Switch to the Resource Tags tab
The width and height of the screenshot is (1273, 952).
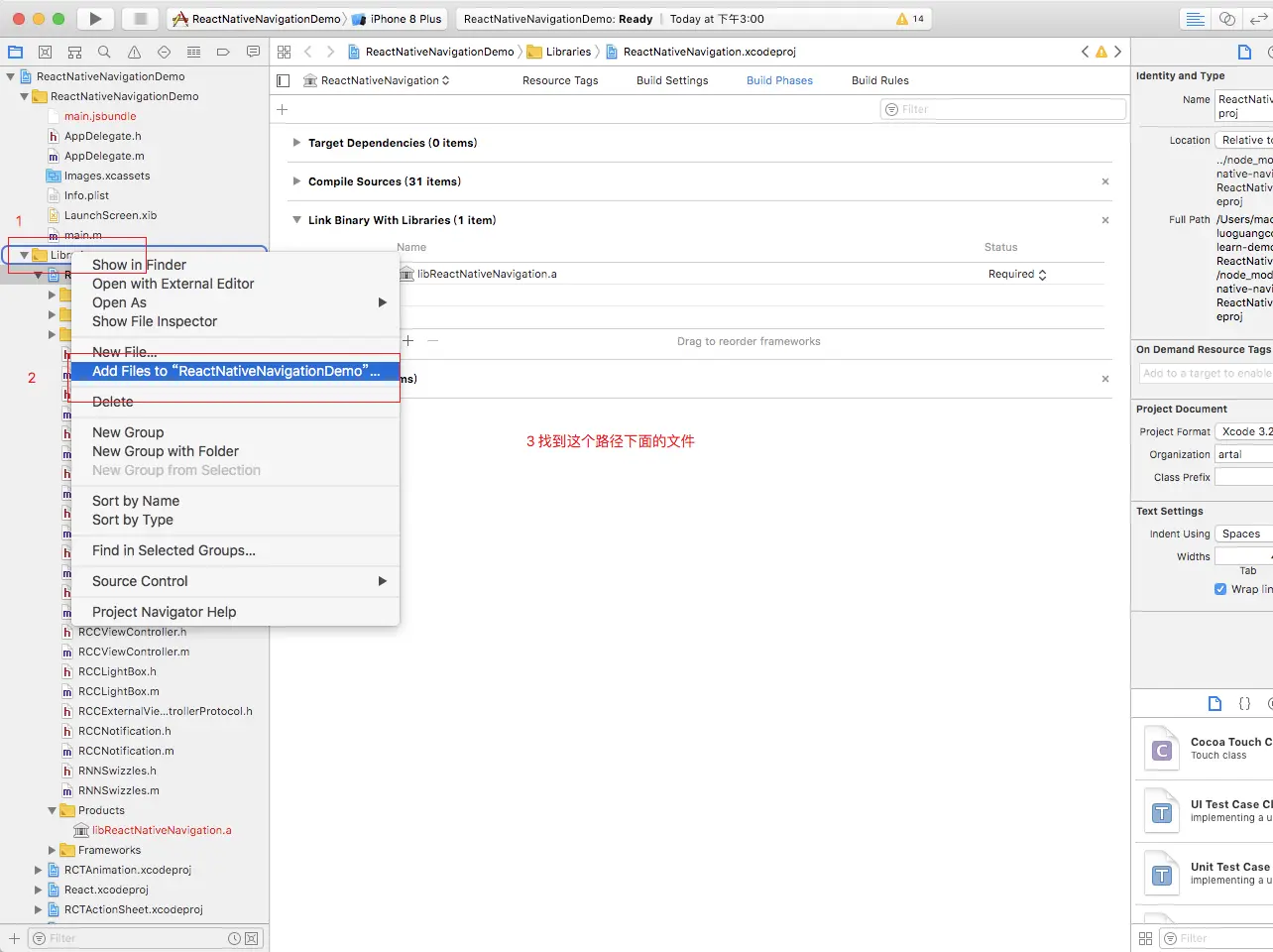pos(560,80)
